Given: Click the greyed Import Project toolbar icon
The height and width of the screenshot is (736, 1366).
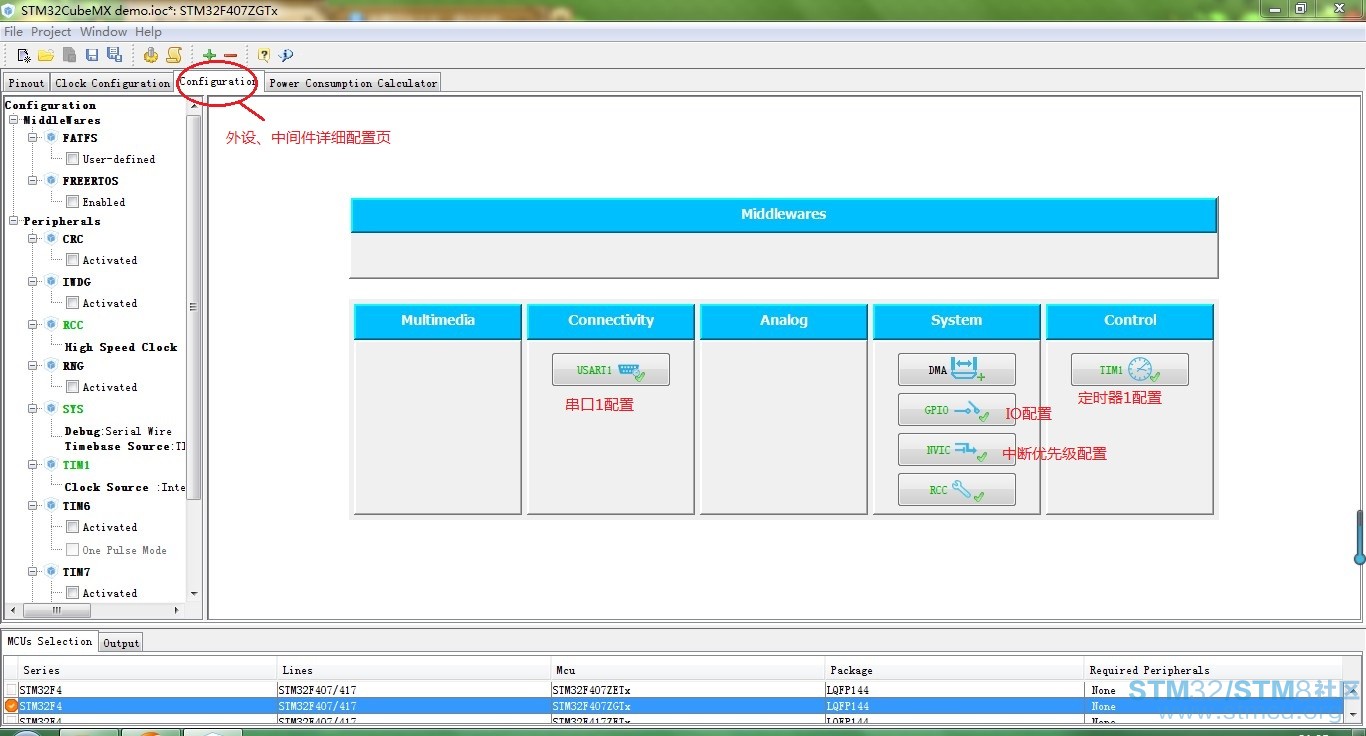Looking at the screenshot, I should point(69,56).
